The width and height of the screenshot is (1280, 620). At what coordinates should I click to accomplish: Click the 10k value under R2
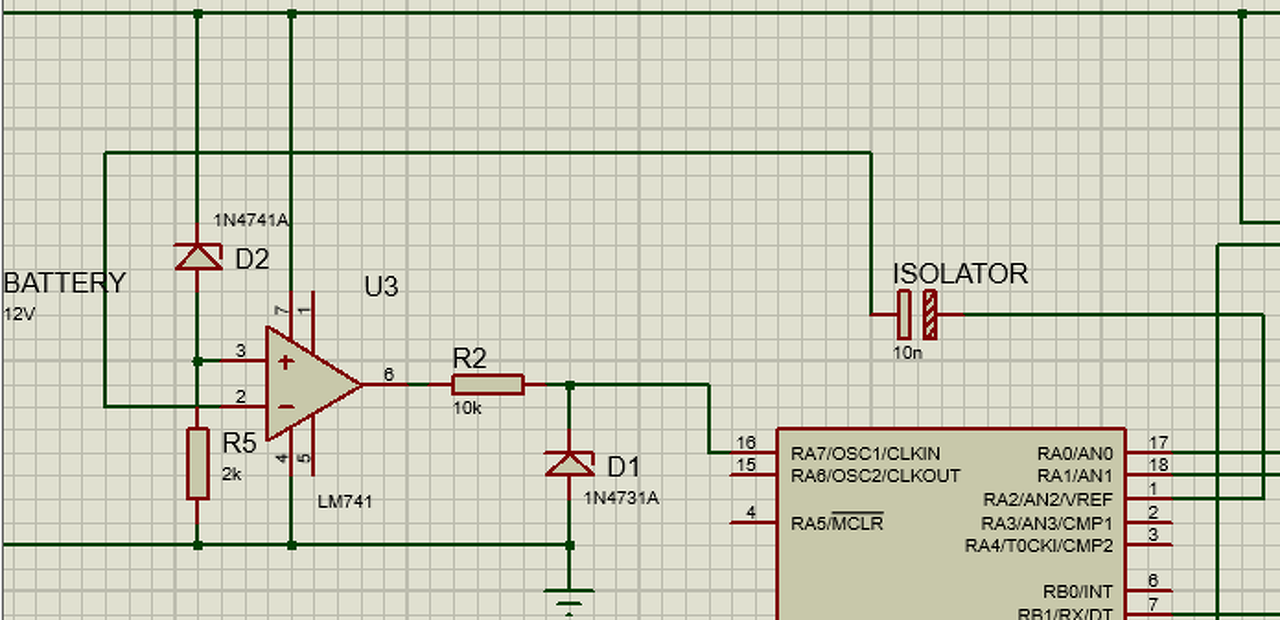point(467,408)
